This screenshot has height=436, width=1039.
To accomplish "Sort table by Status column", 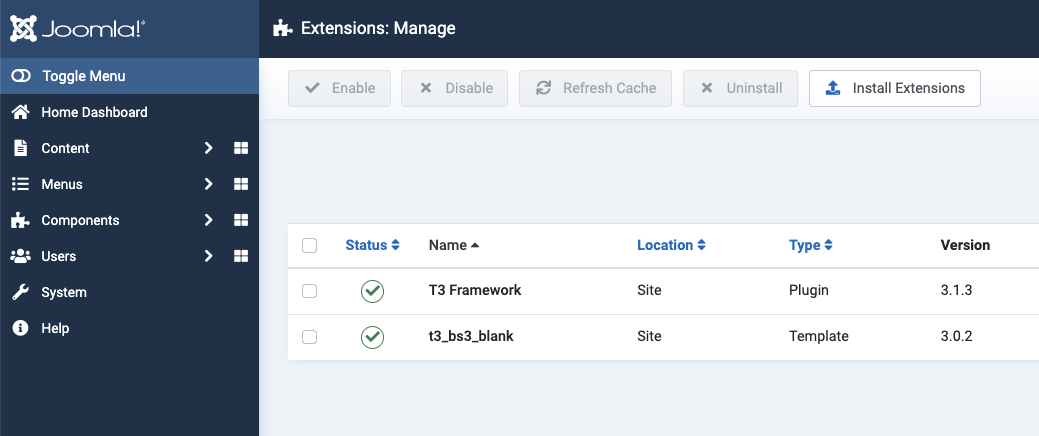I will pyautogui.click(x=372, y=245).
